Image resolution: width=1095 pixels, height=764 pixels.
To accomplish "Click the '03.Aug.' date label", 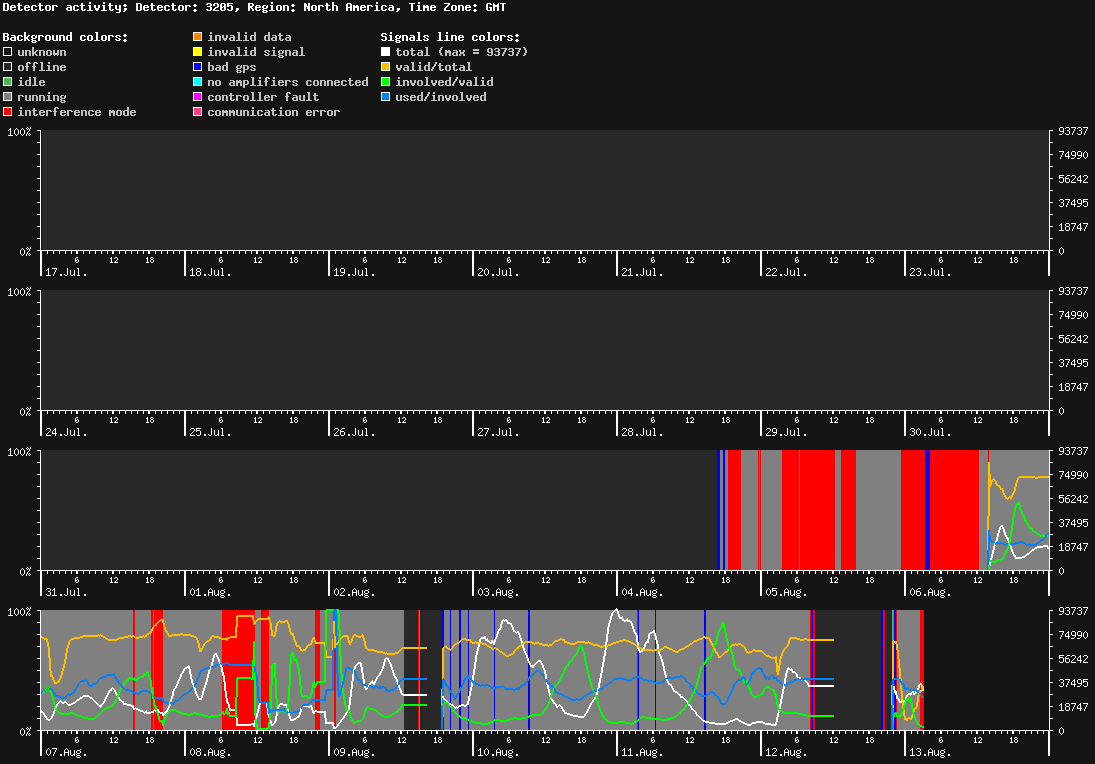I will (x=499, y=592).
